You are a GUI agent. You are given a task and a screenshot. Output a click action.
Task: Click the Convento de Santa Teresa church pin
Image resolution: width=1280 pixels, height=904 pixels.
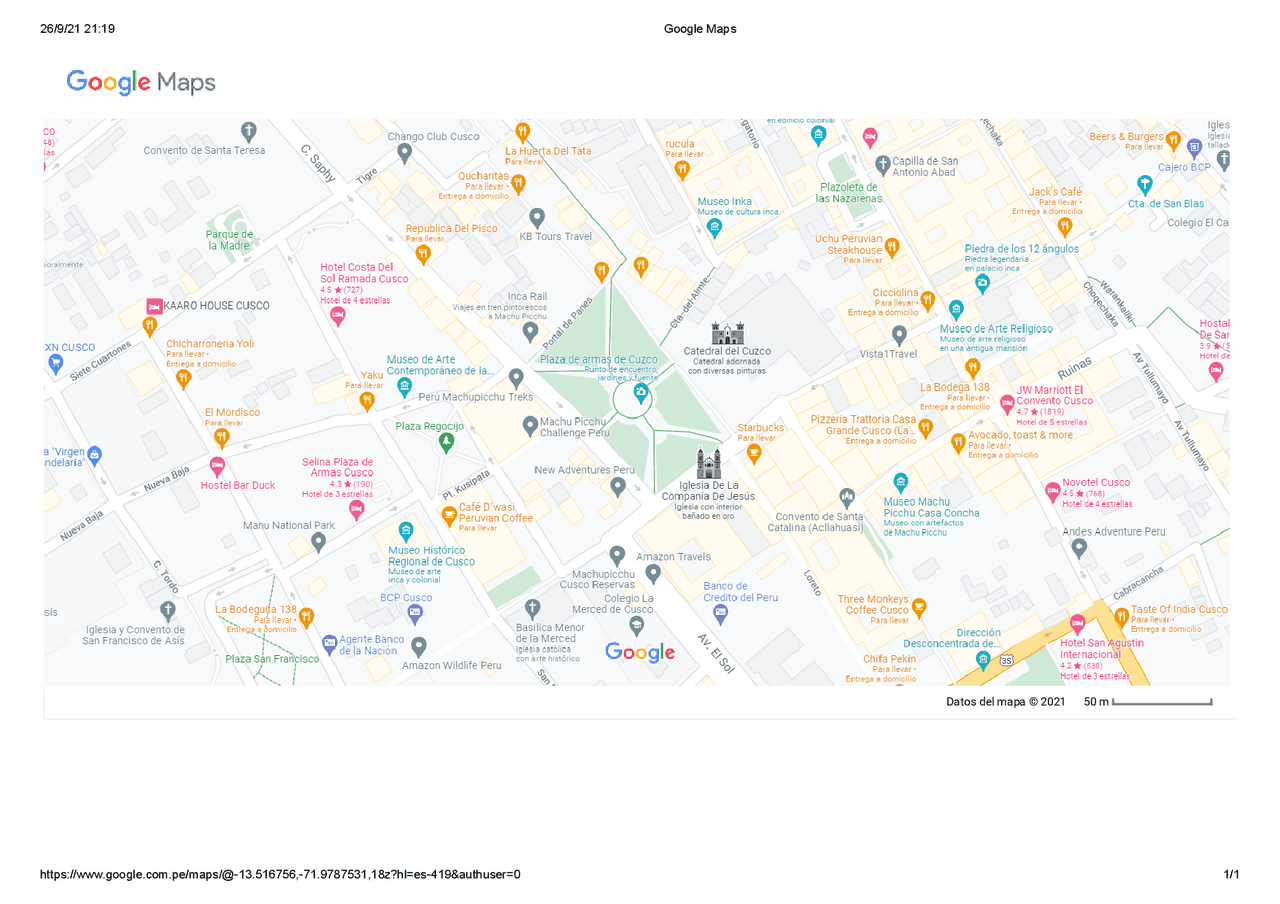(x=249, y=131)
